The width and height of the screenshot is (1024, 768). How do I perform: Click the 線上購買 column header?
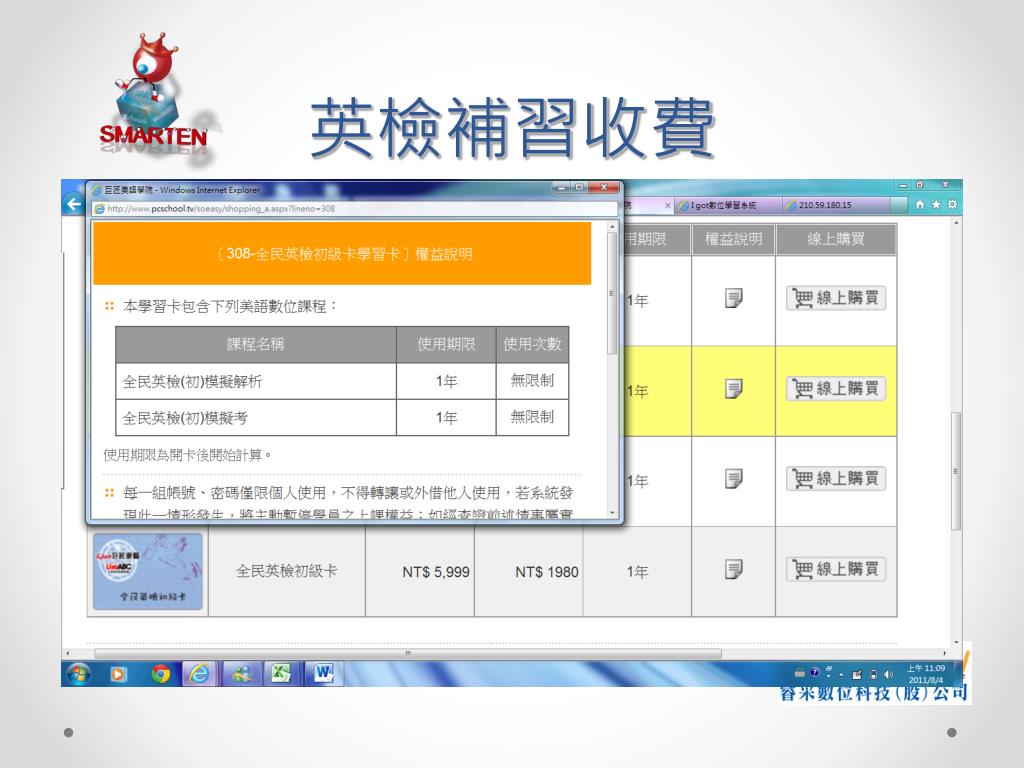pyautogui.click(x=836, y=239)
